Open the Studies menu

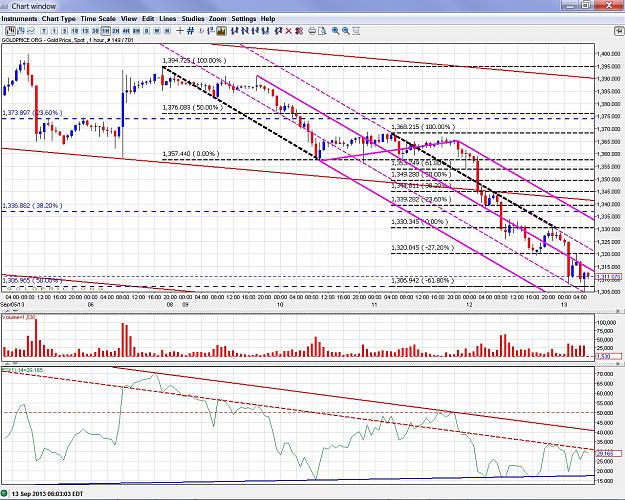tap(193, 19)
